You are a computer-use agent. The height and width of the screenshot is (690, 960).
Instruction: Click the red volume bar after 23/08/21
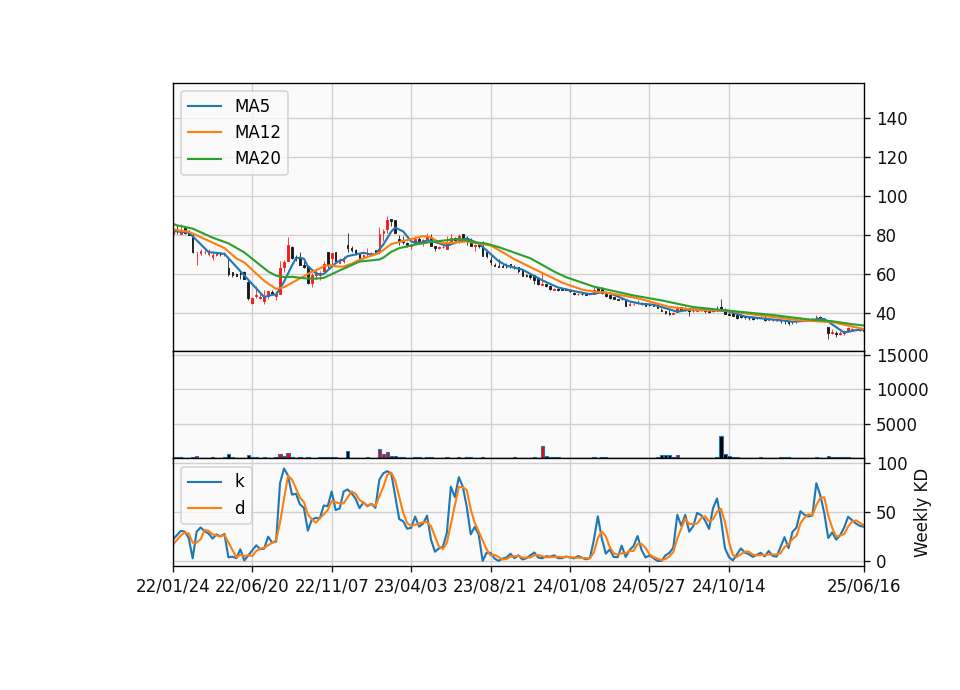[x=543, y=452]
